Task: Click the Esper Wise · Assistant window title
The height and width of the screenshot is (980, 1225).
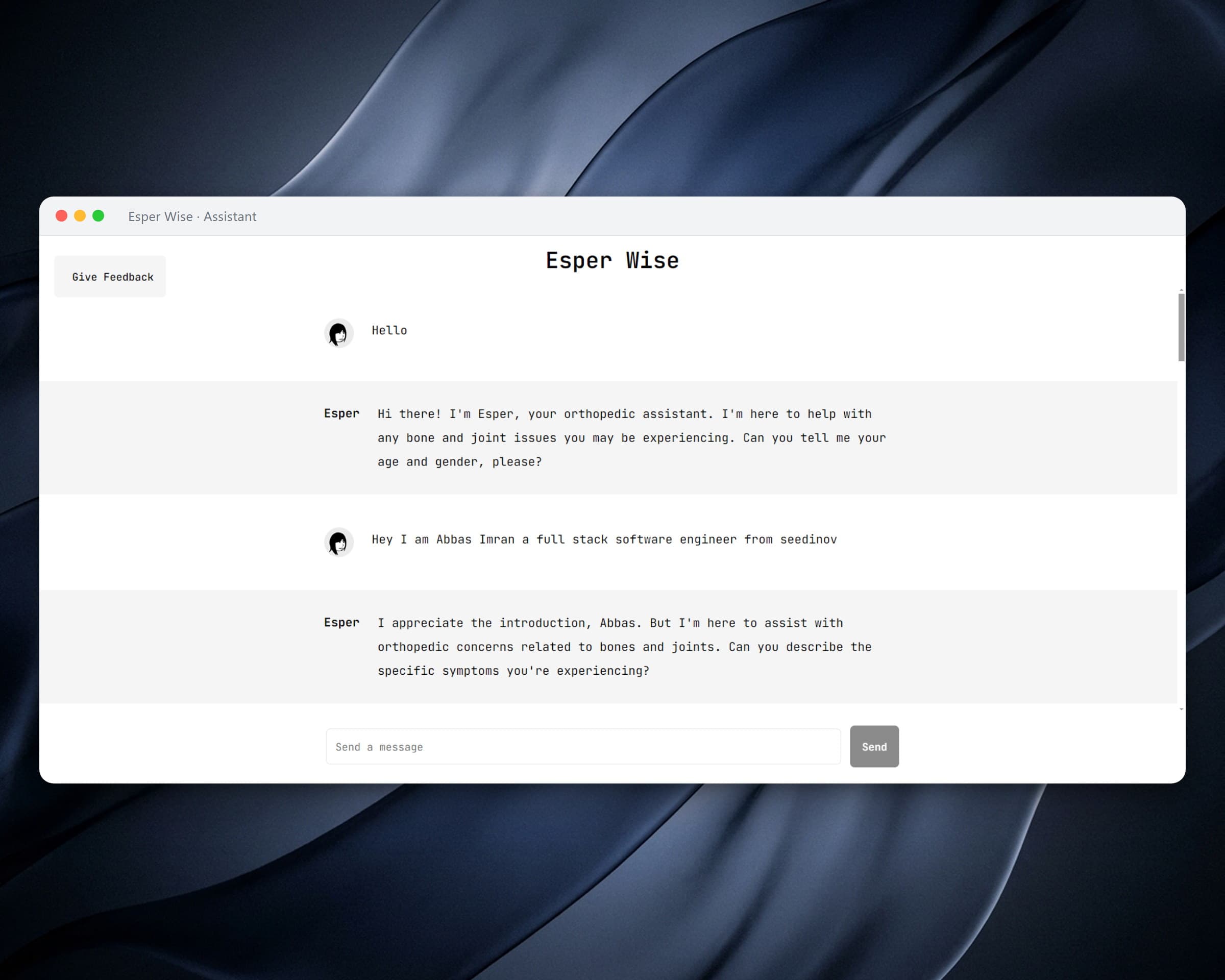Action: (192, 216)
